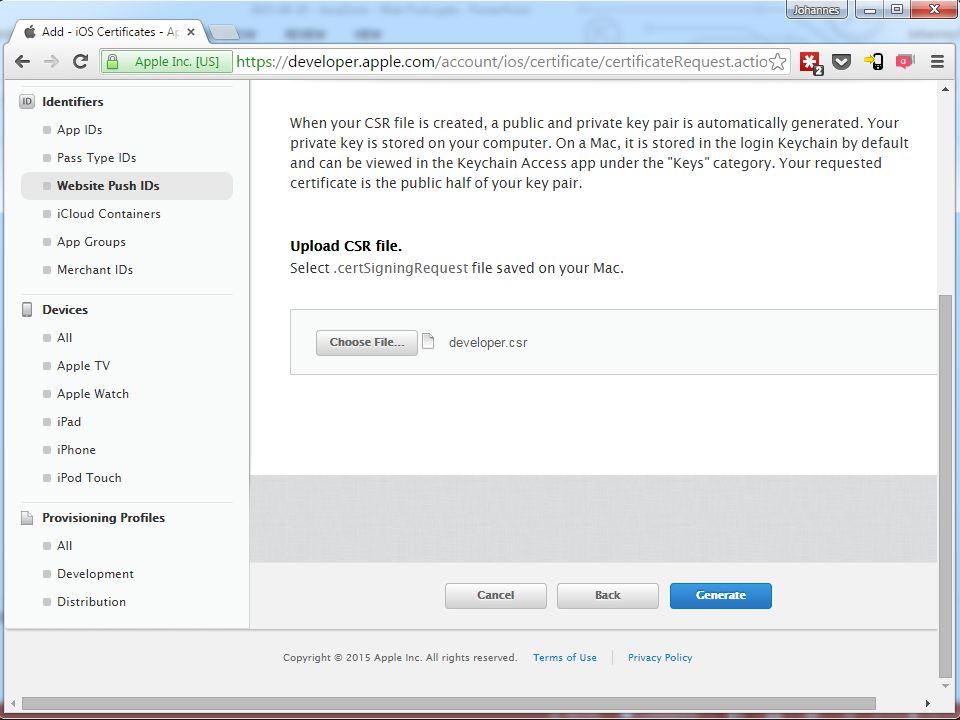Click the file icon beside developer.csr
This screenshot has width=960, height=720.
click(429, 342)
